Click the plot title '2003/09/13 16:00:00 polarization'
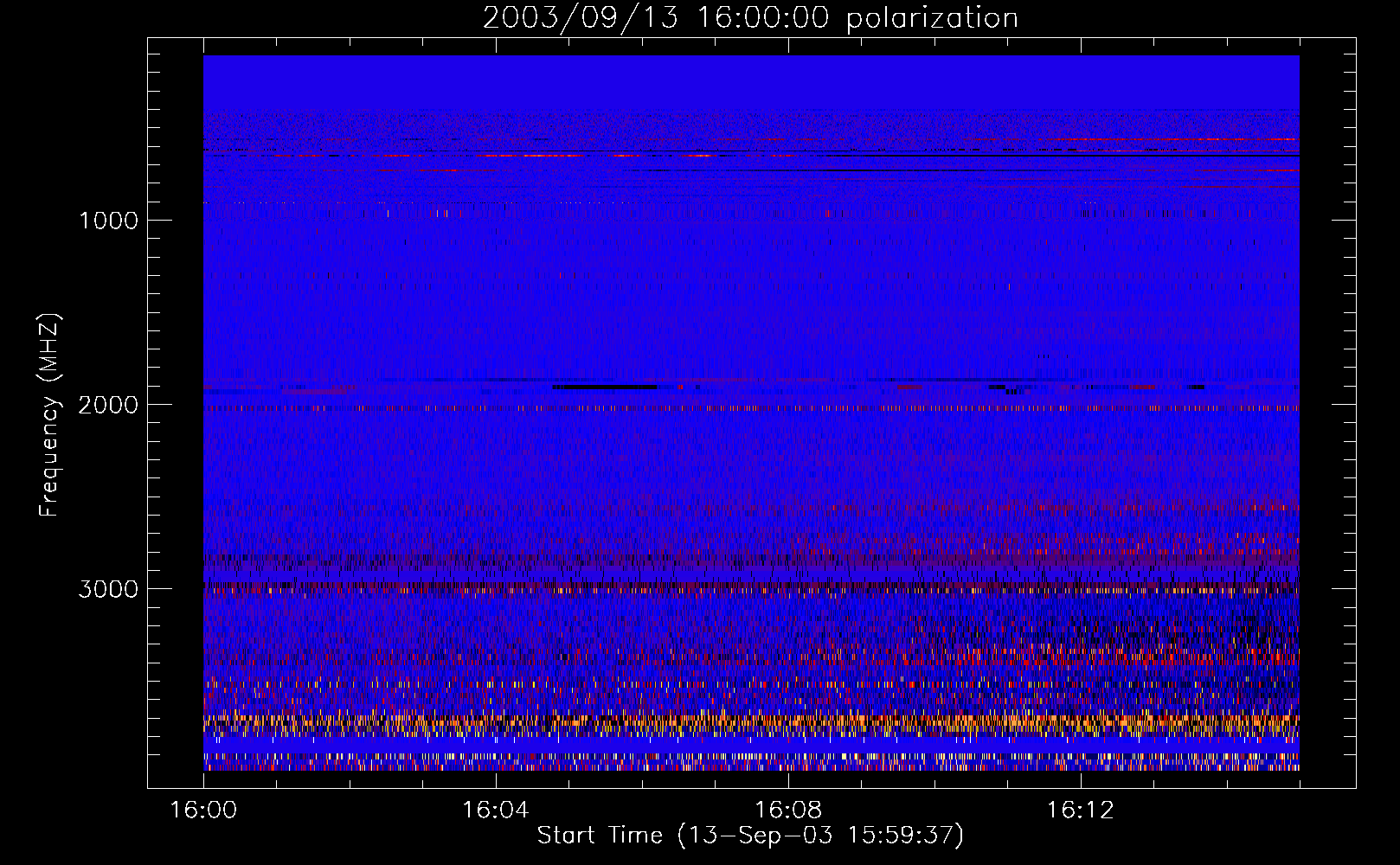 coord(750,18)
